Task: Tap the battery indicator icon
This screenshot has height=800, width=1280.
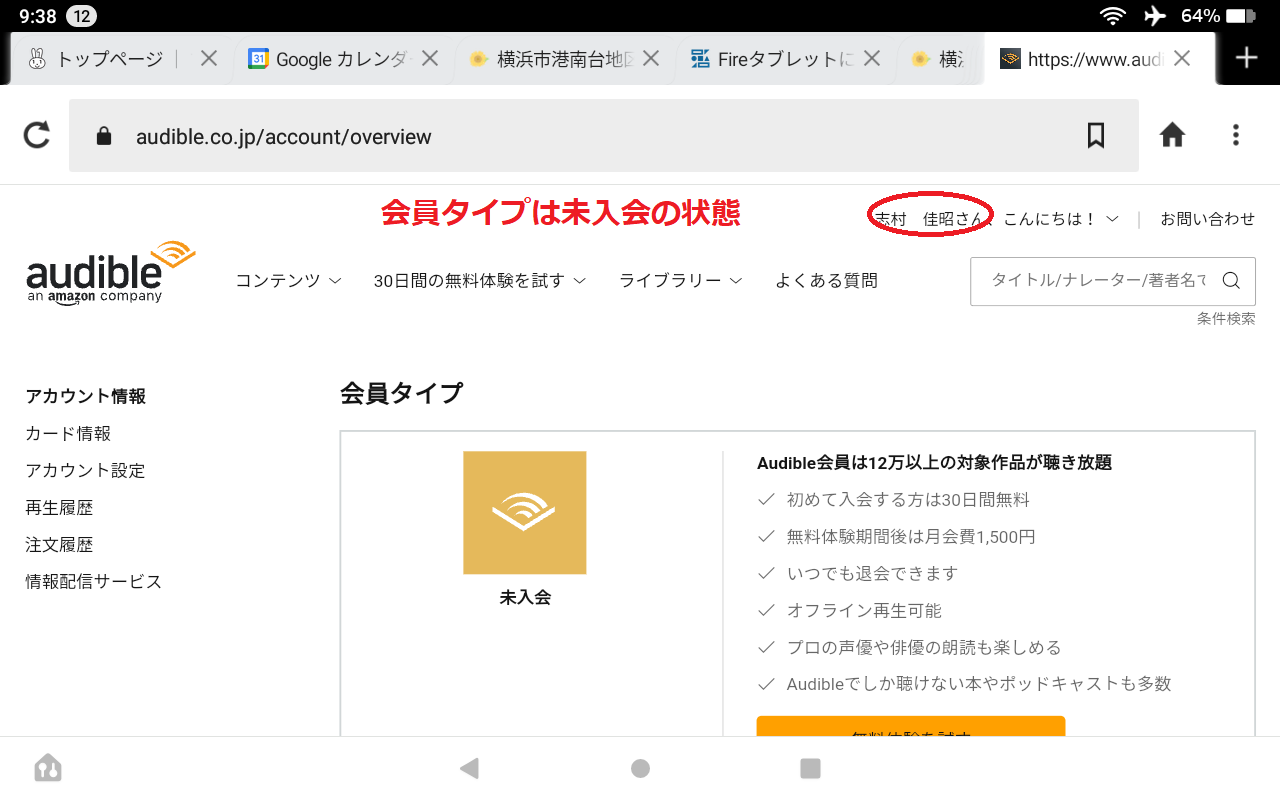Action: (1240, 16)
